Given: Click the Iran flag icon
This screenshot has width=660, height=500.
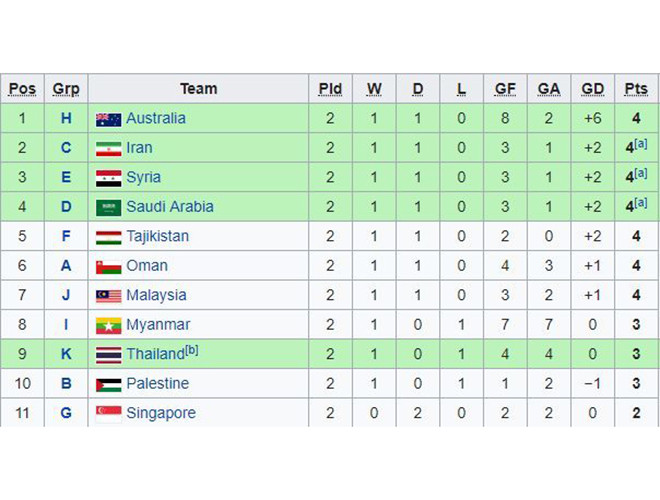Looking at the screenshot, I should click(x=108, y=149).
